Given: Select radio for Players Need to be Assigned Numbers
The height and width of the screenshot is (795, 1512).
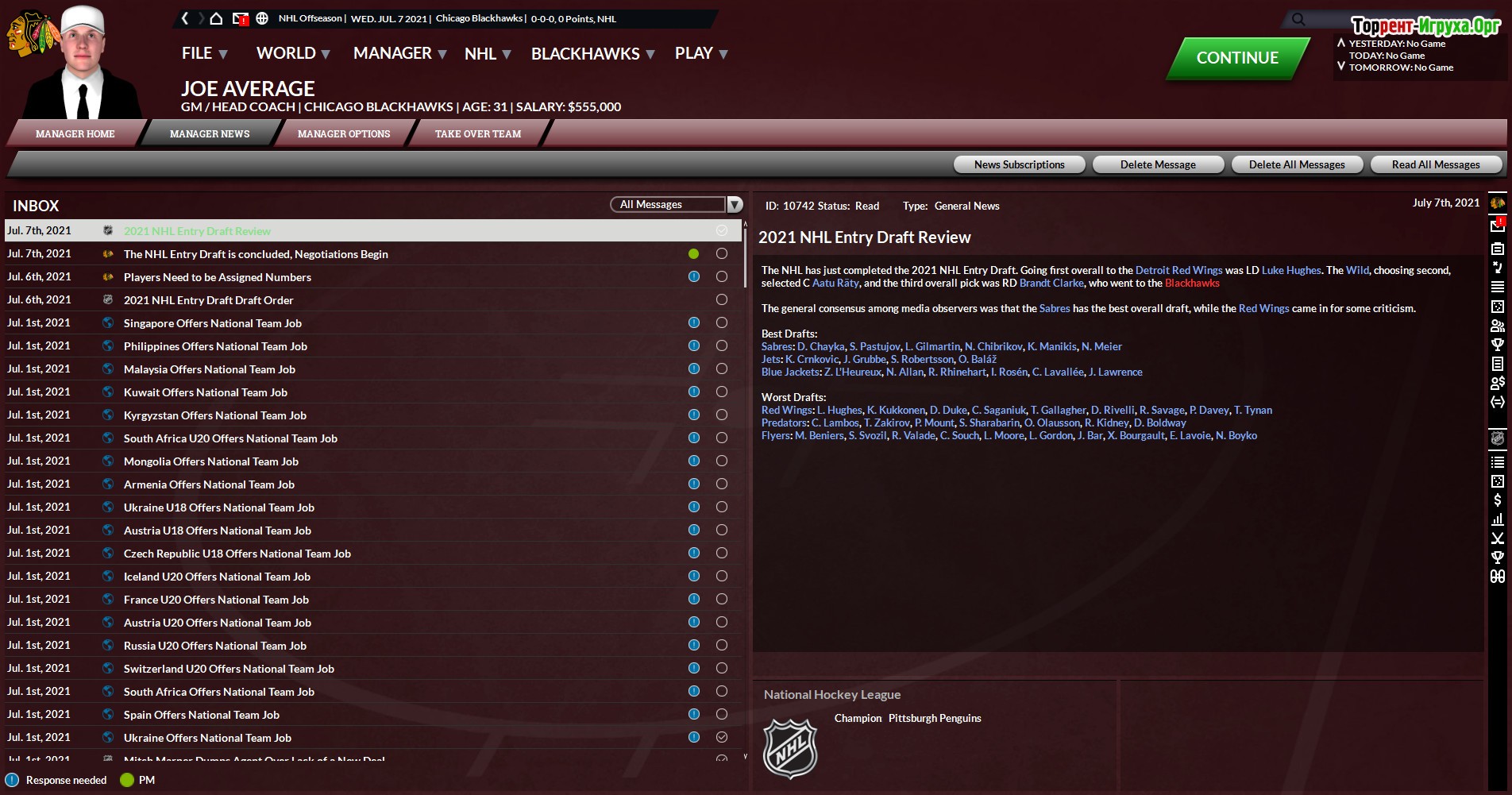Looking at the screenshot, I should (x=722, y=276).
